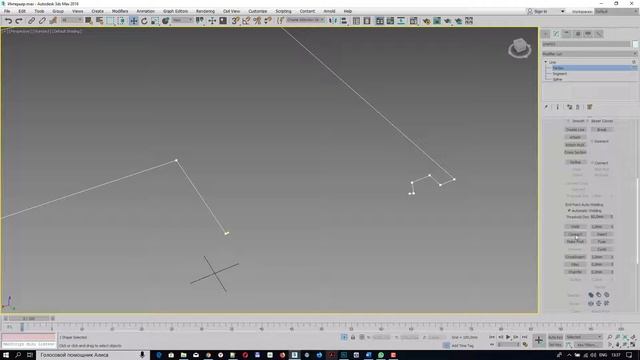Open the named selection sets dropdown

[x=305, y=20]
